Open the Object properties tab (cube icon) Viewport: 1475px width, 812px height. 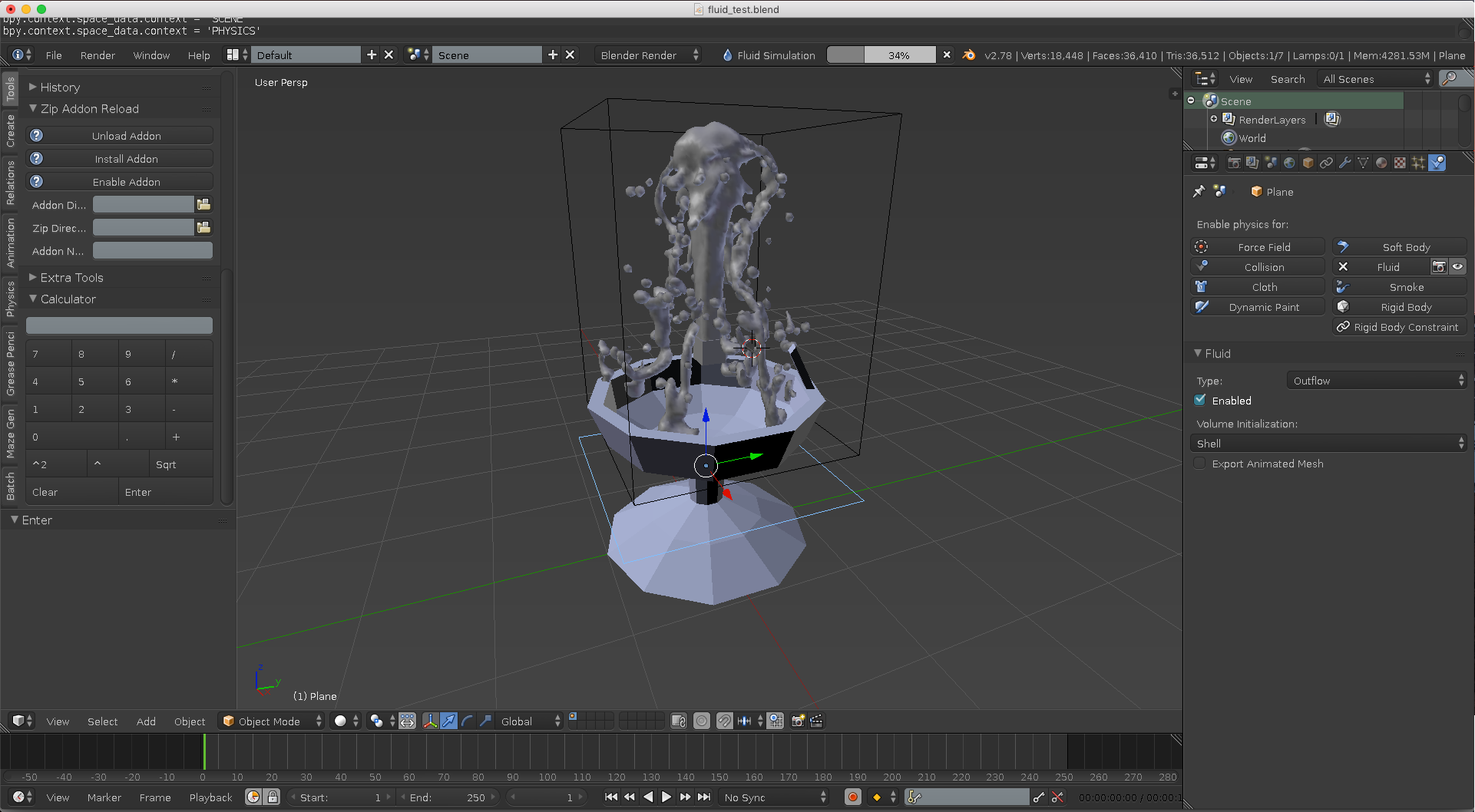pyautogui.click(x=1308, y=163)
